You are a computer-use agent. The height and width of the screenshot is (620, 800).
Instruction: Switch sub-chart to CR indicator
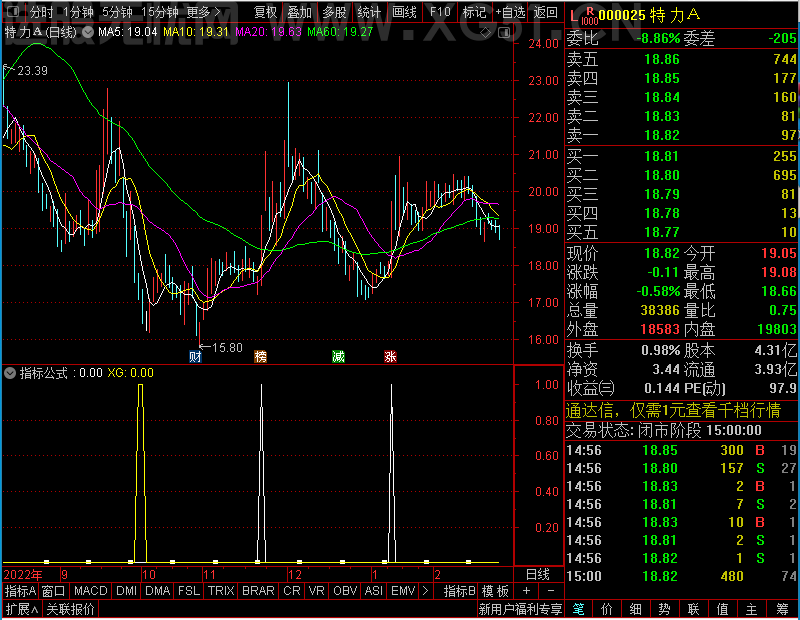[x=292, y=591]
